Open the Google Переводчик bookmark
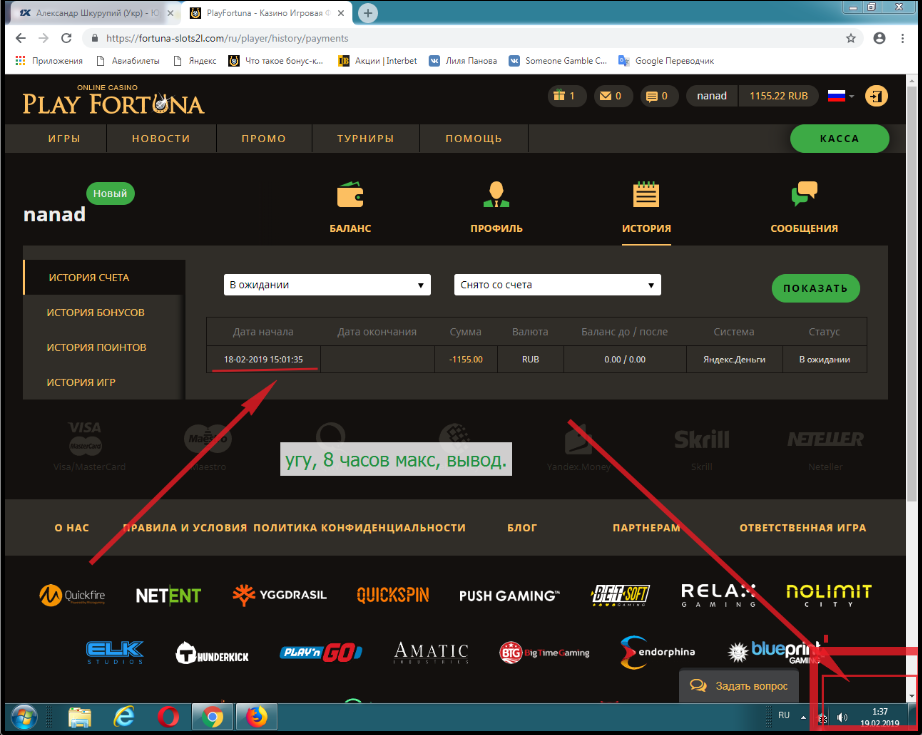This screenshot has height=735, width=922. 666,61
